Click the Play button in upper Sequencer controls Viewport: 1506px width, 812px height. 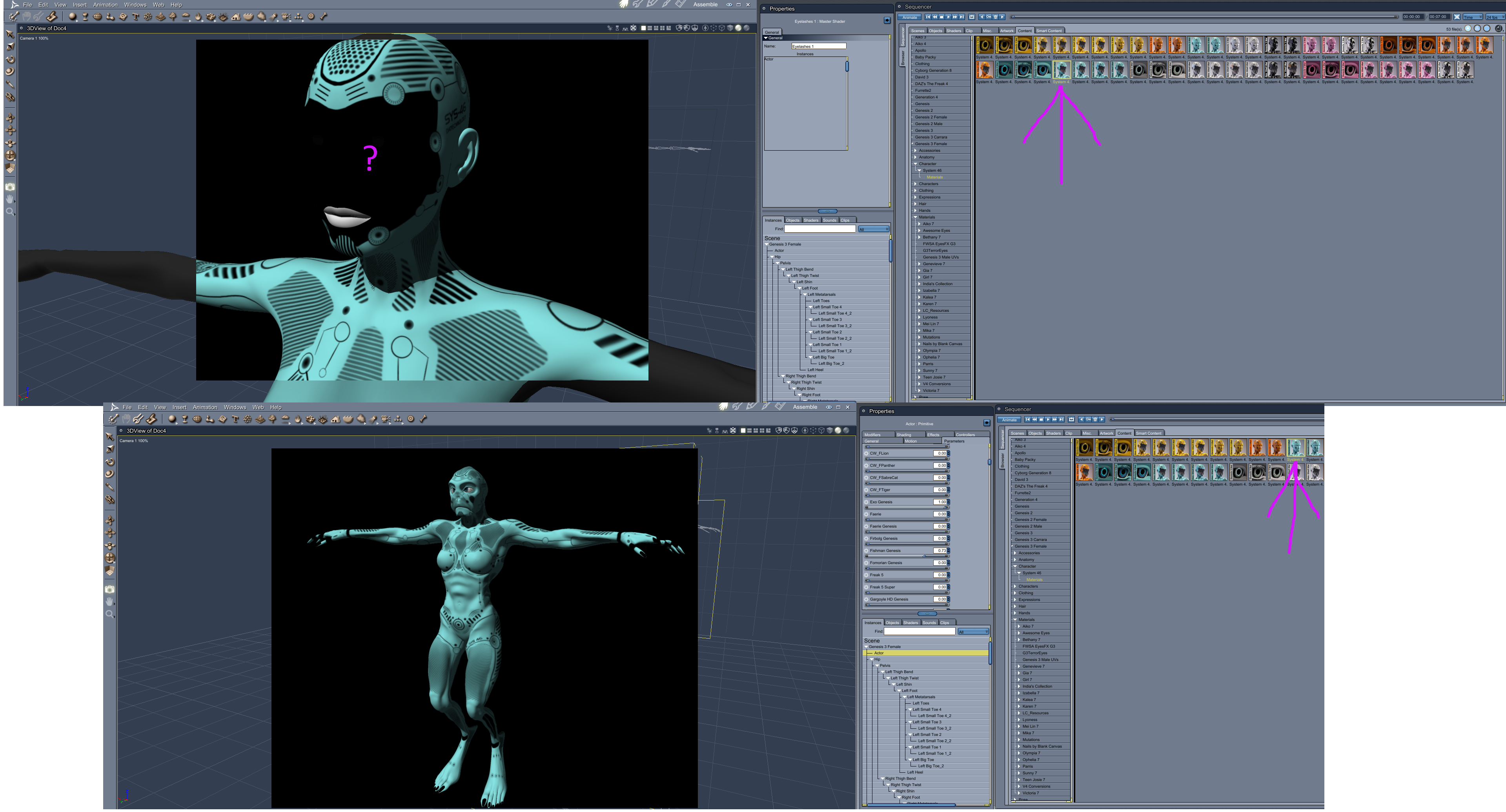click(948, 17)
